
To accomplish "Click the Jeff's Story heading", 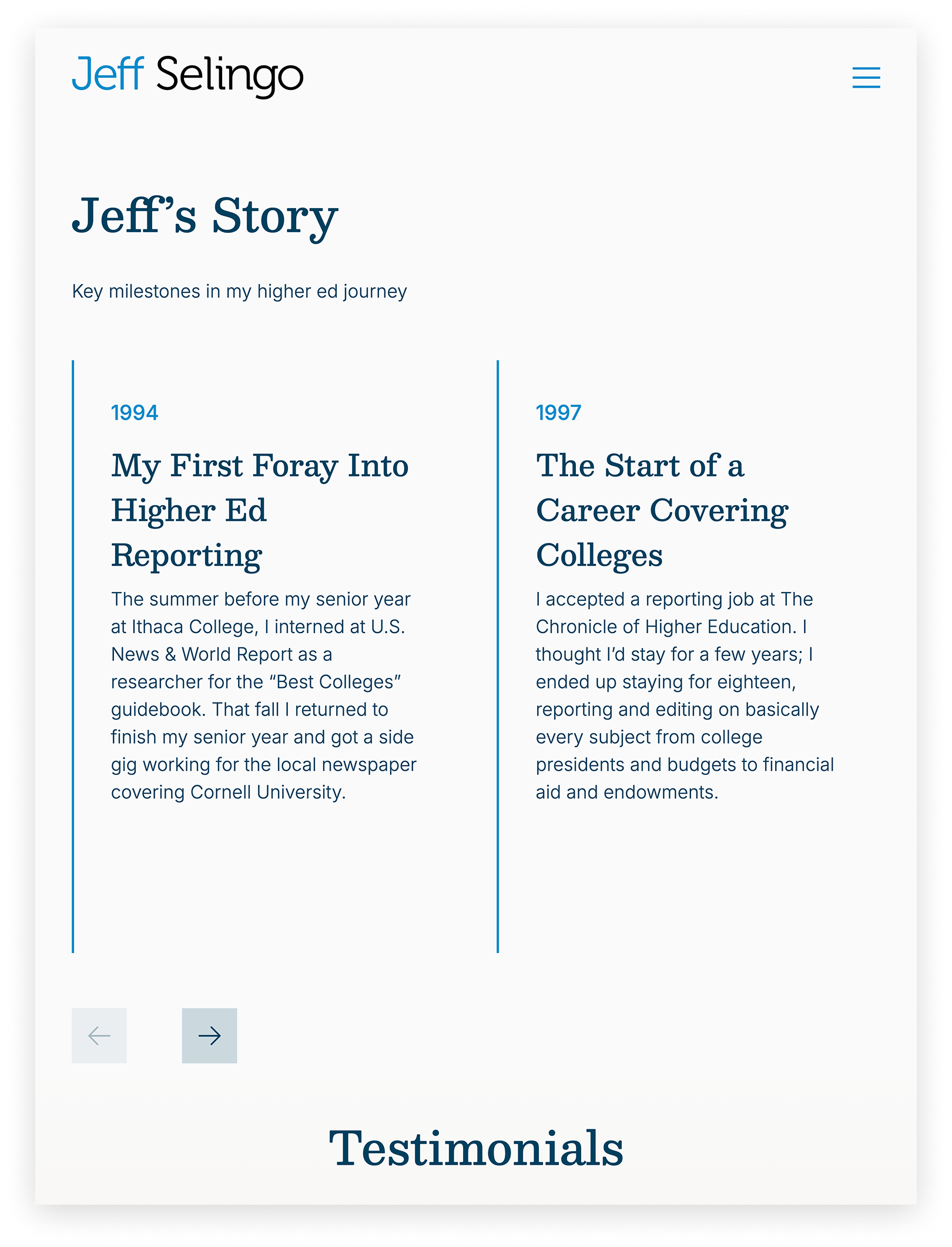I will (205, 217).
